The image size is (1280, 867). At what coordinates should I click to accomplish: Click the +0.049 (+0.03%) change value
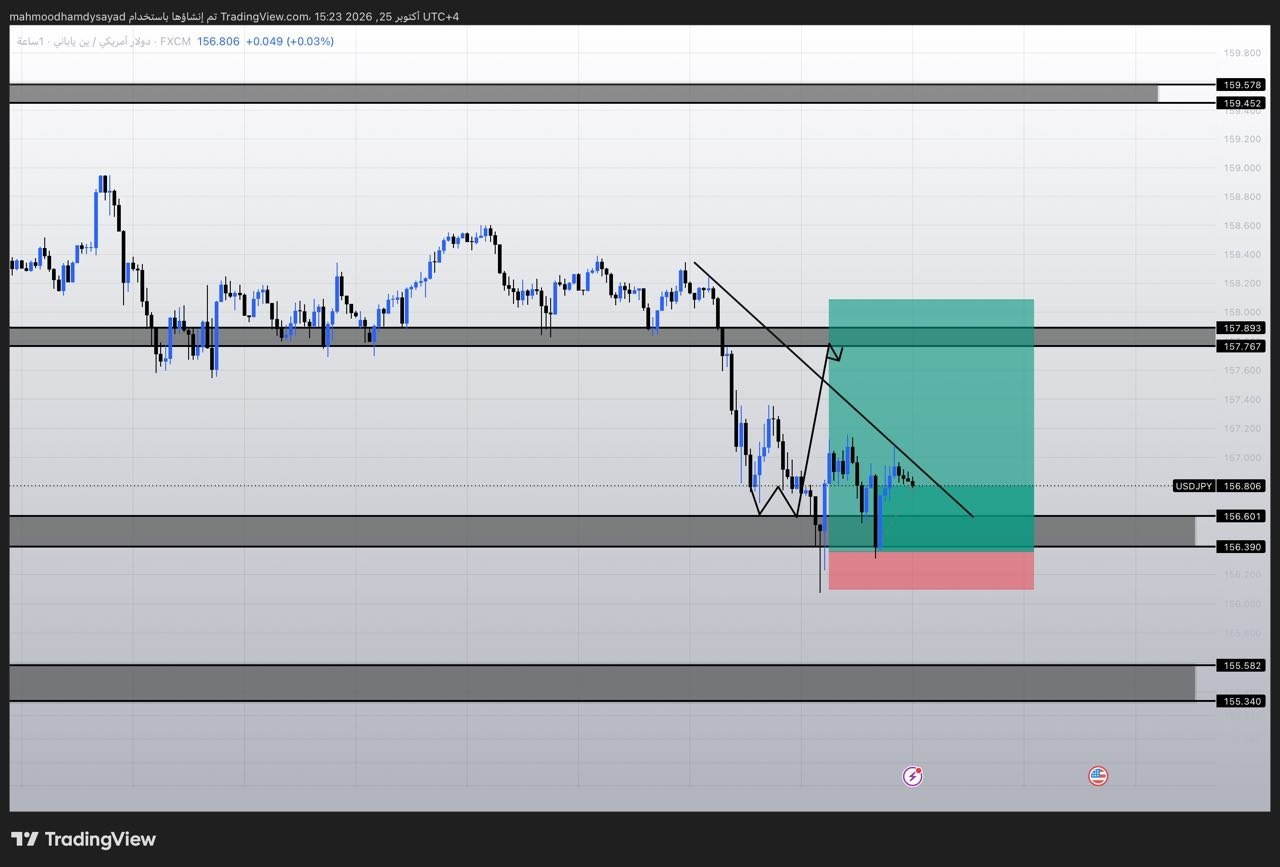[291, 41]
